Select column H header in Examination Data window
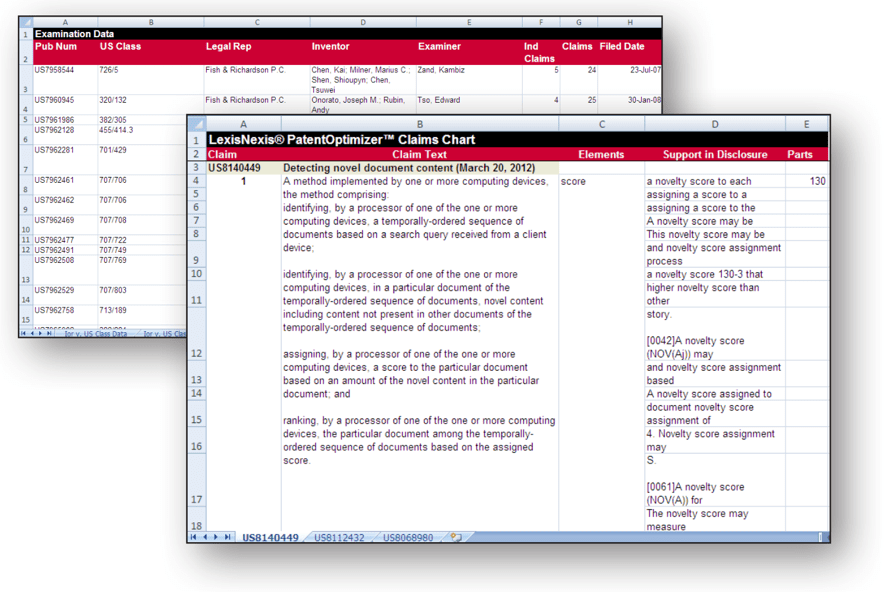This screenshot has width=885, height=592. (629, 23)
